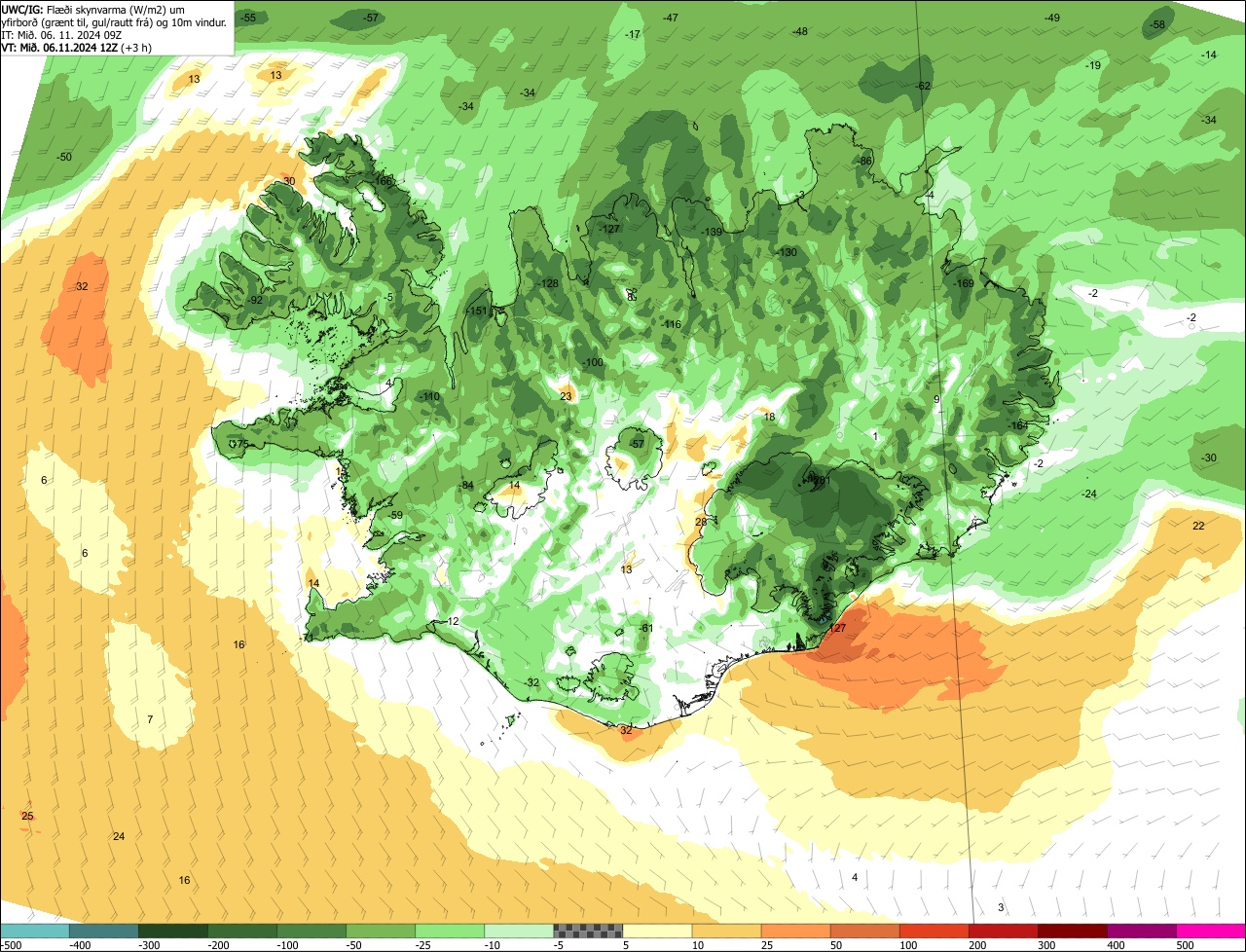
Task: Click the "-55" value at the top left
Action: [249, 18]
